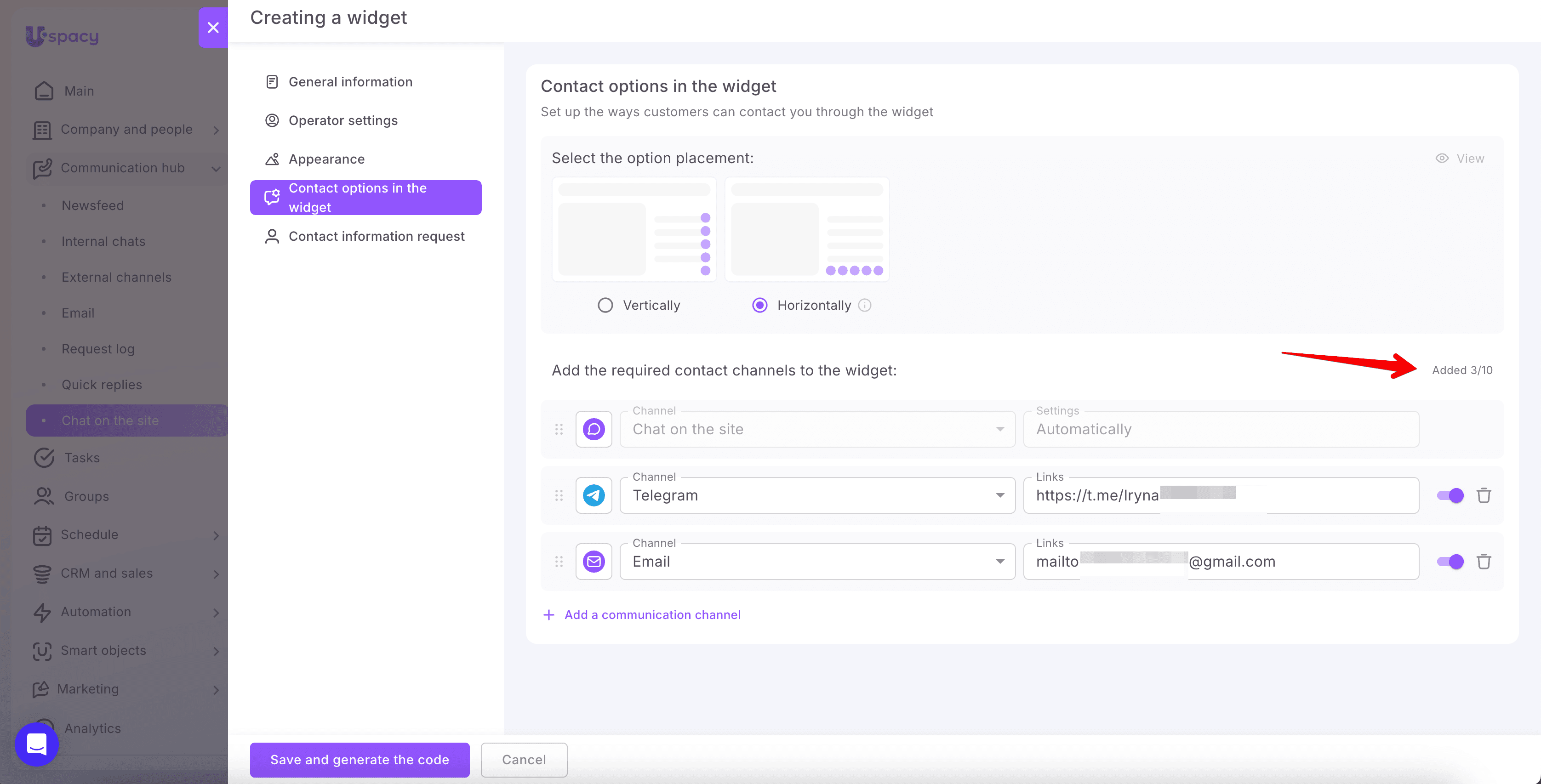
Task: Delete the Telegram channel with trash icon
Action: tap(1484, 495)
